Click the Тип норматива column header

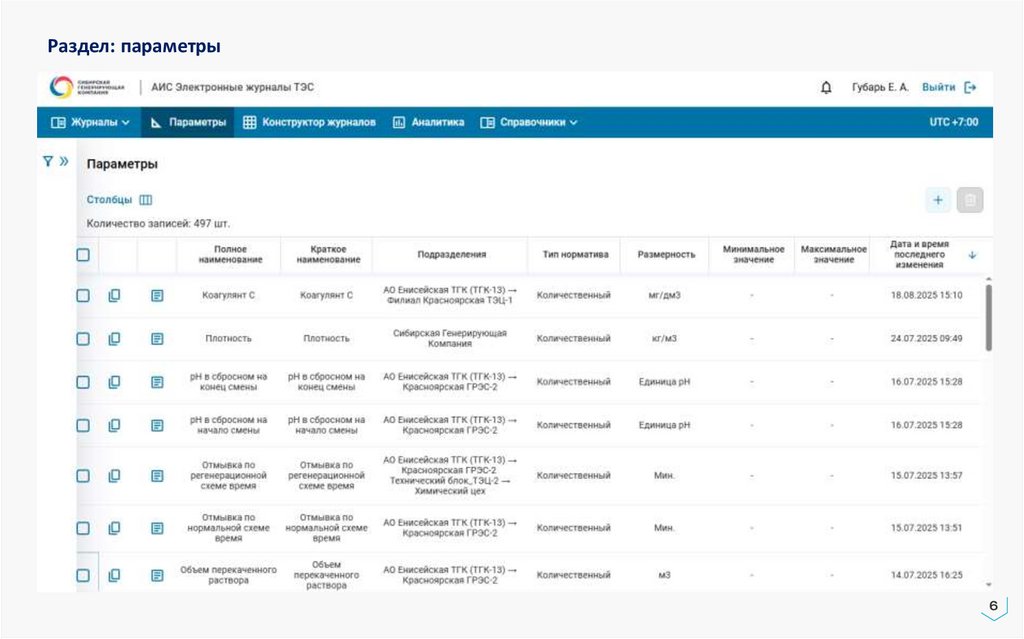click(575, 255)
